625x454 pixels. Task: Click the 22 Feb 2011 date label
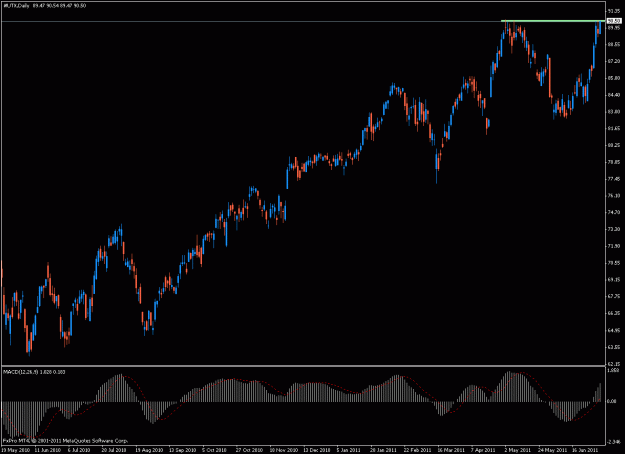pos(417,450)
